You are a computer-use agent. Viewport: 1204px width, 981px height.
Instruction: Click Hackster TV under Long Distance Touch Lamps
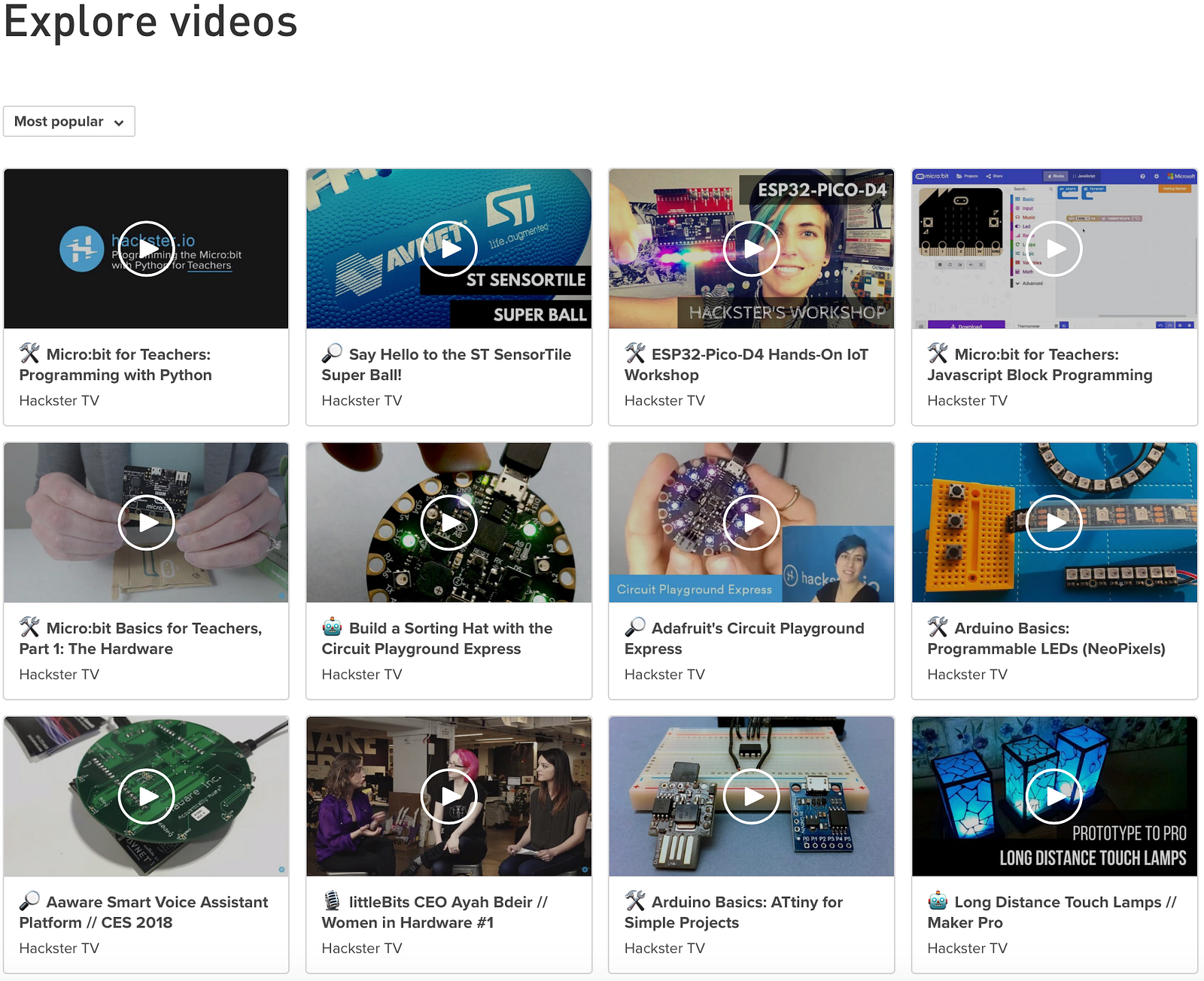(968, 949)
